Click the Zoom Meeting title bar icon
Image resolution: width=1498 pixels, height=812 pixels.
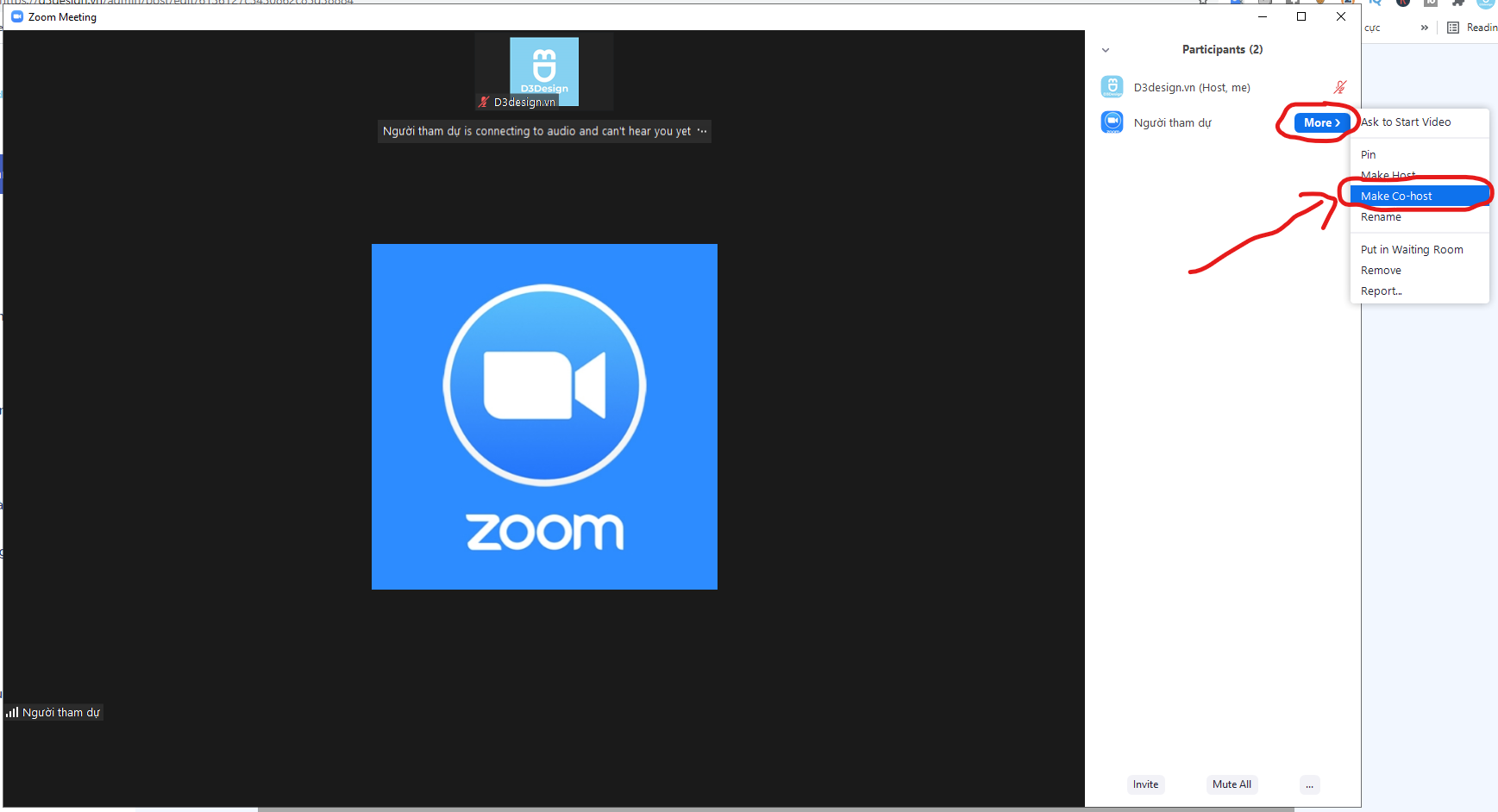16,16
